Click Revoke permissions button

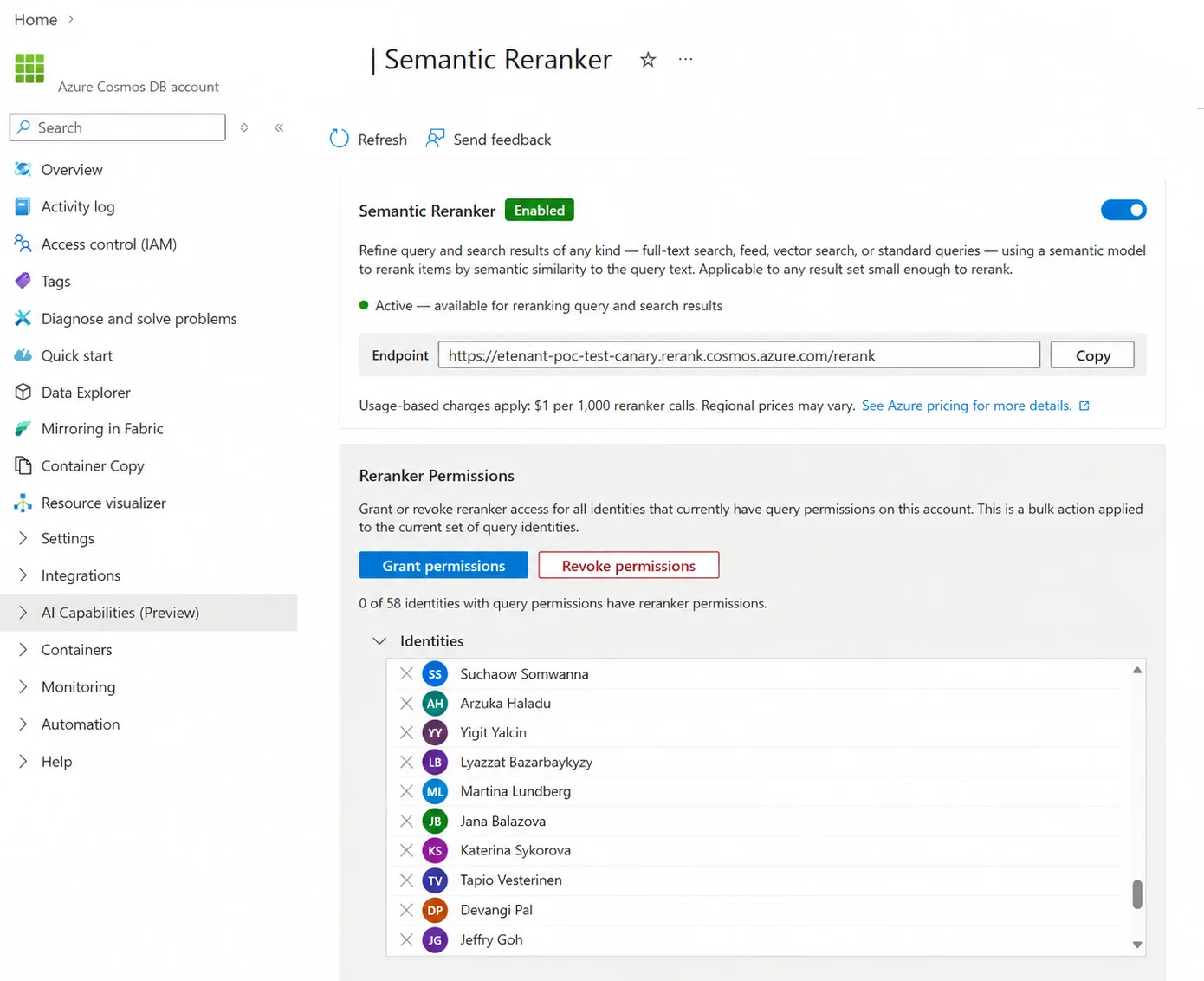628,565
